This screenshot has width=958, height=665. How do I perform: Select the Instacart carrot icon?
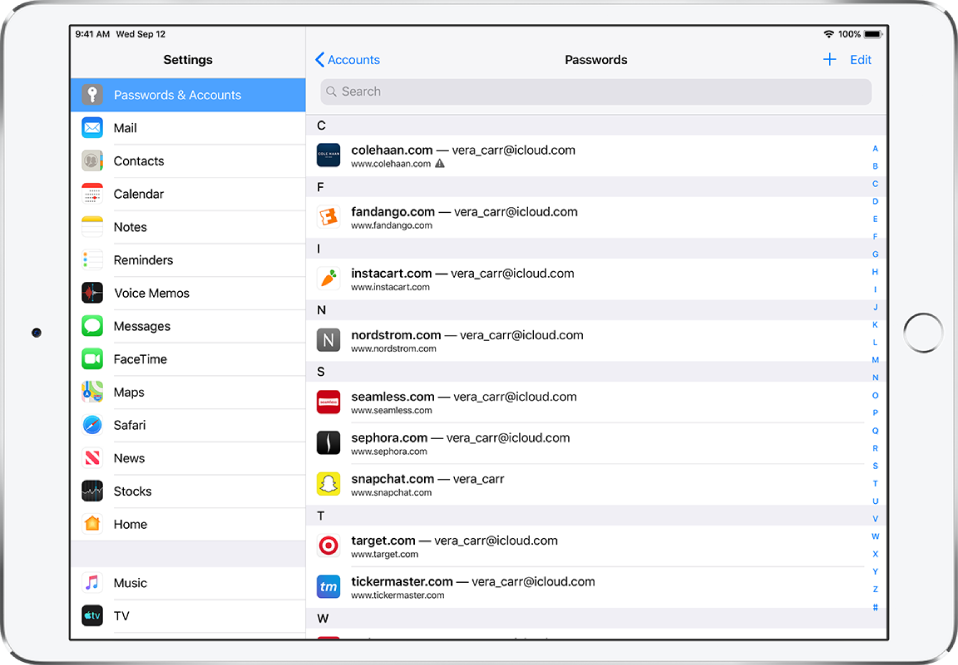(328, 279)
